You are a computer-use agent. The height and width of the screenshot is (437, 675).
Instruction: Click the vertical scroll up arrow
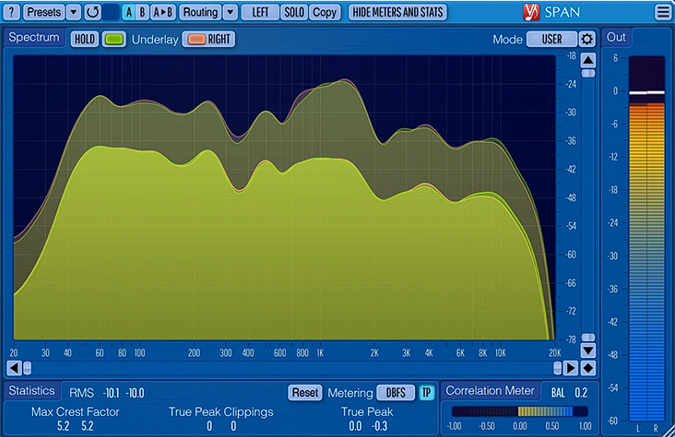[x=588, y=60]
